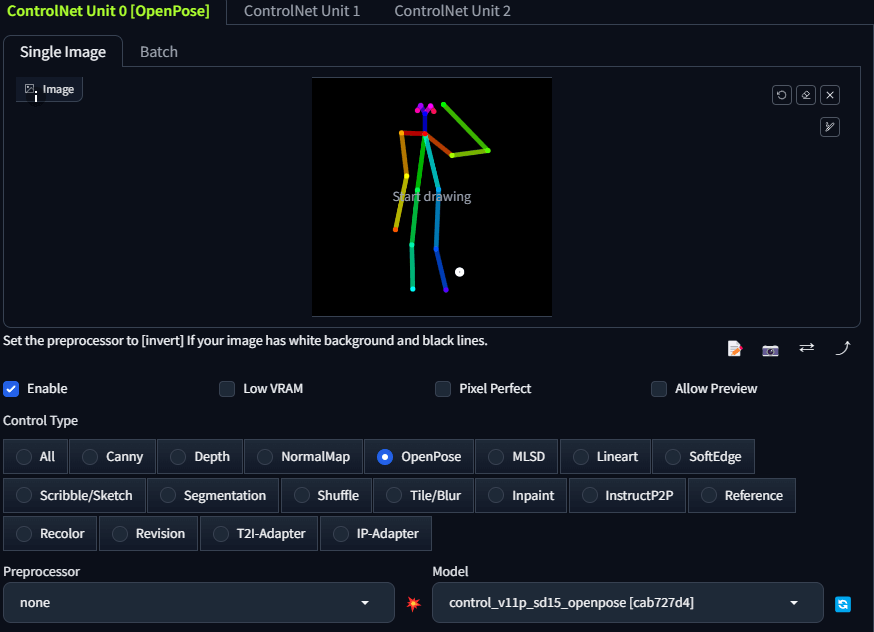Open the Preprocessor dropdown
The height and width of the screenshot is (632, 874).
click(199, 602)
